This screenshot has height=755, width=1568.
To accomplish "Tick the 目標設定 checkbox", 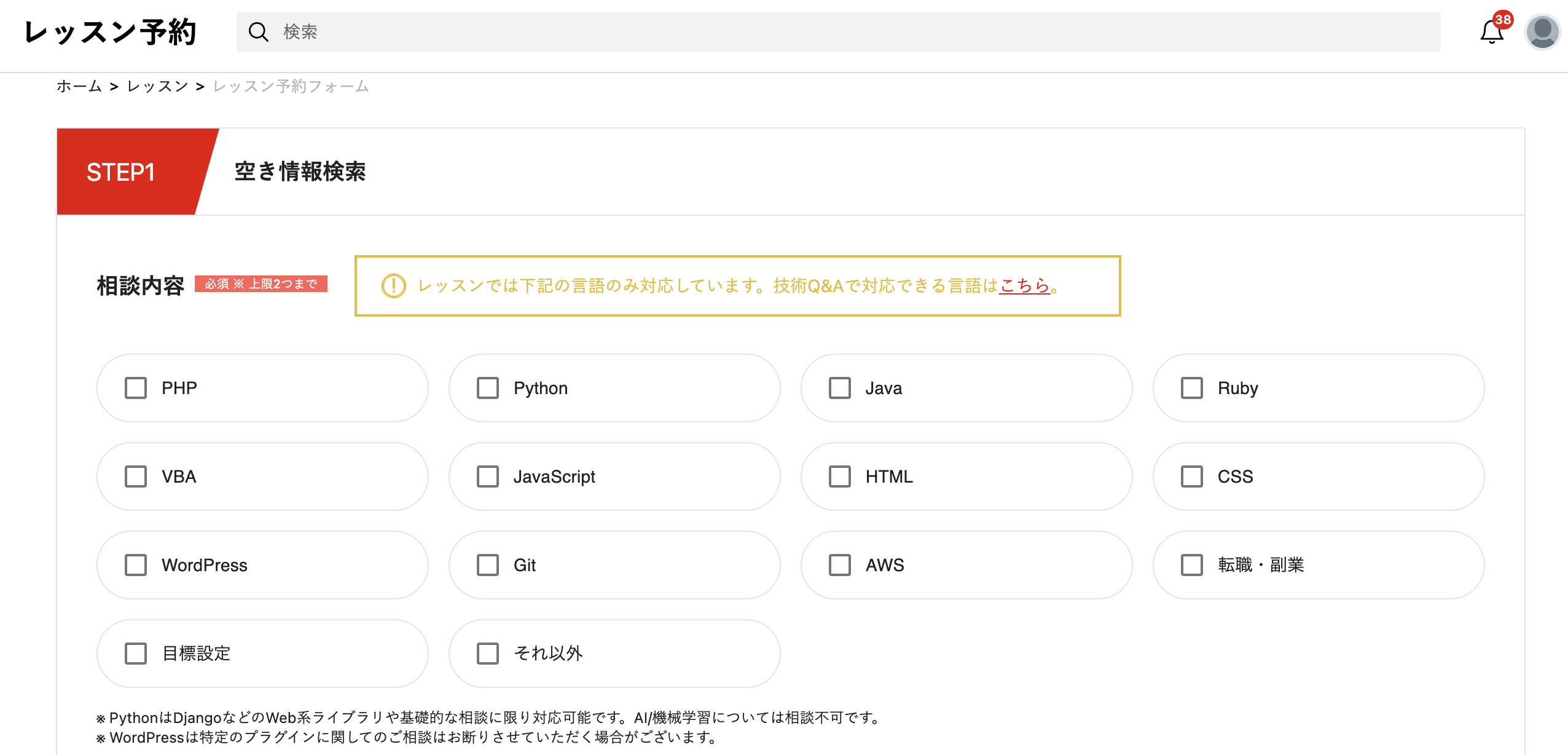I will point(136,654).
